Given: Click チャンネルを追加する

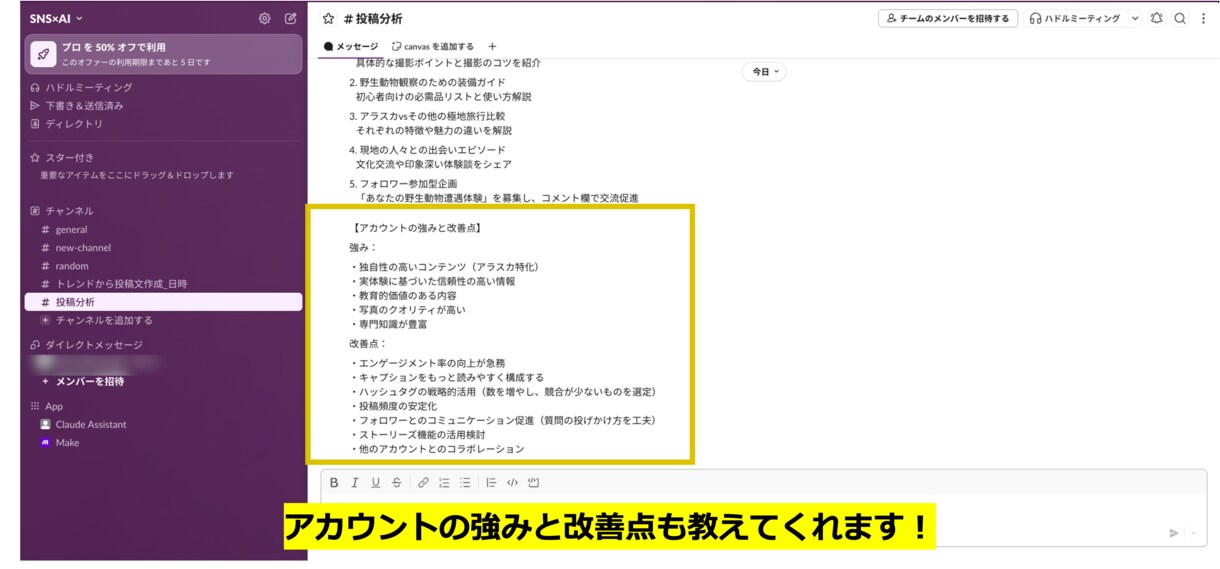Looking at the screenshot, I should 96,320.
